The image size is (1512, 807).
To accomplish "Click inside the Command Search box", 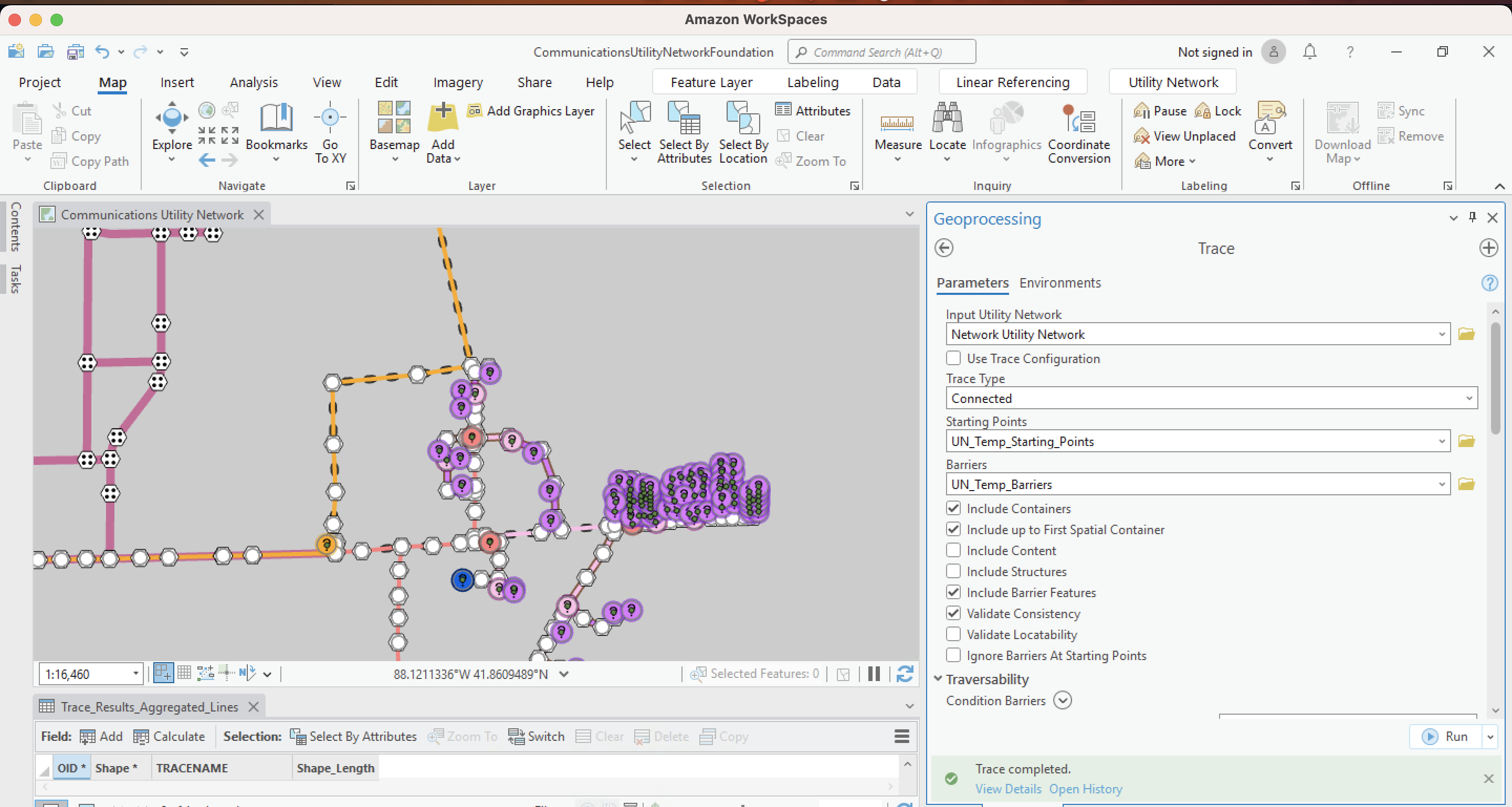I will click(880, 51).
